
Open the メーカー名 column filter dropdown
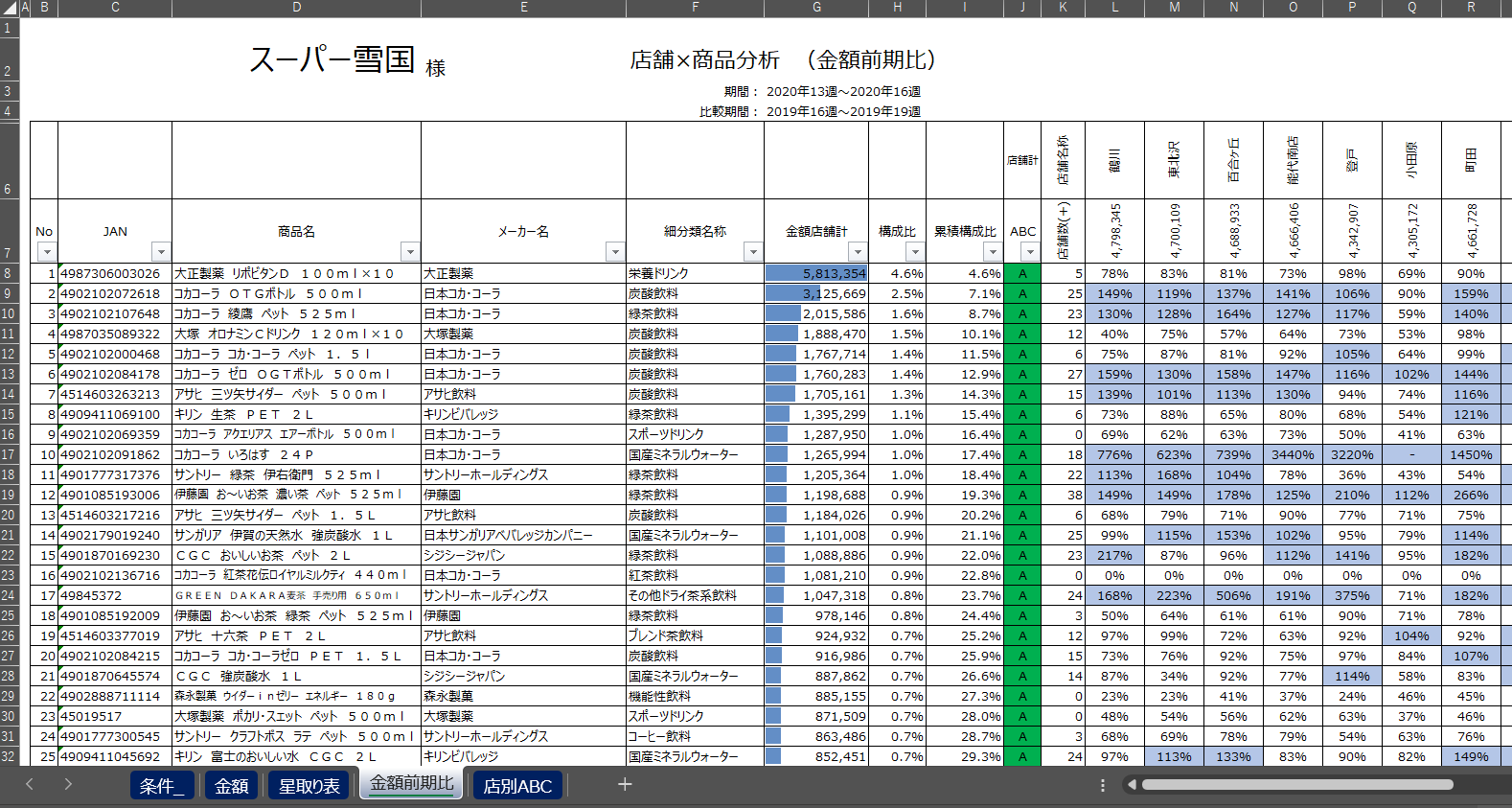(x=615, y=252)
